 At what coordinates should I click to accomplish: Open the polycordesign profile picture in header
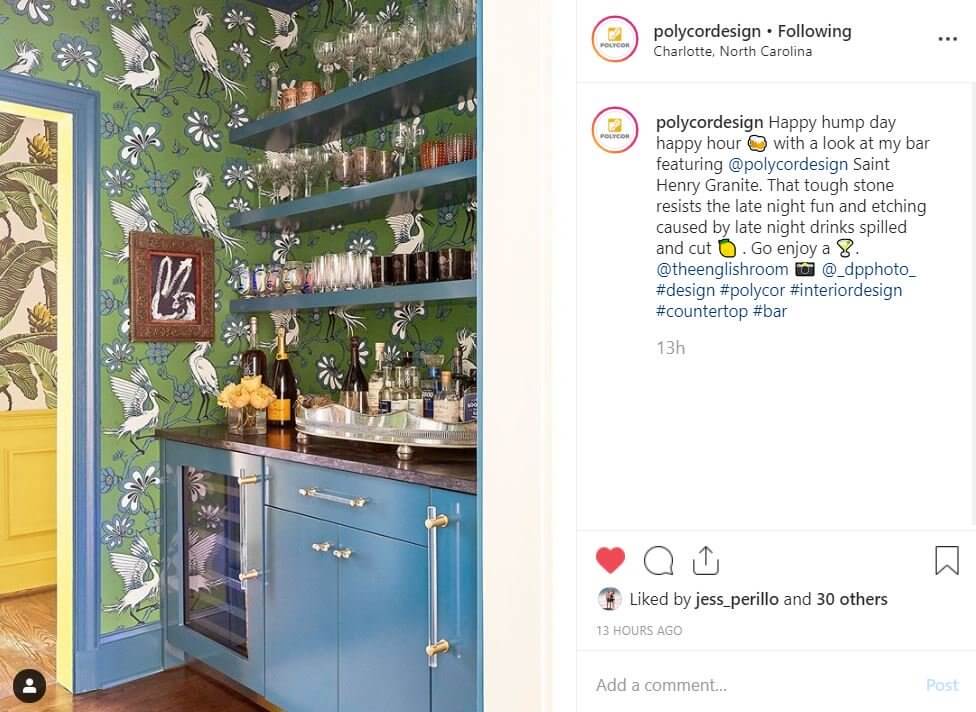tap(614, 39)
